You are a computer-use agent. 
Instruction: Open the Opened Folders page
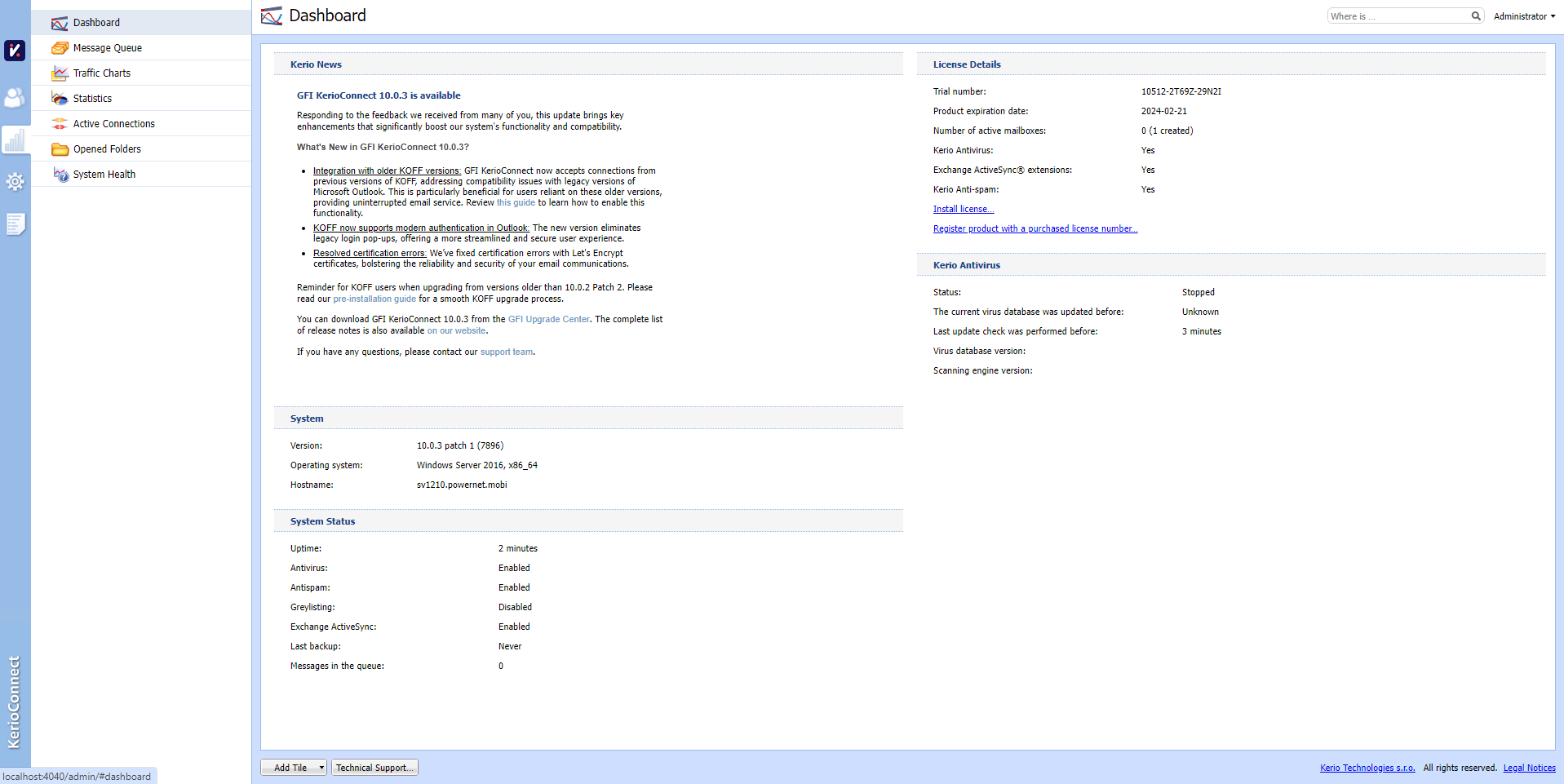click(x=107, y=149)
